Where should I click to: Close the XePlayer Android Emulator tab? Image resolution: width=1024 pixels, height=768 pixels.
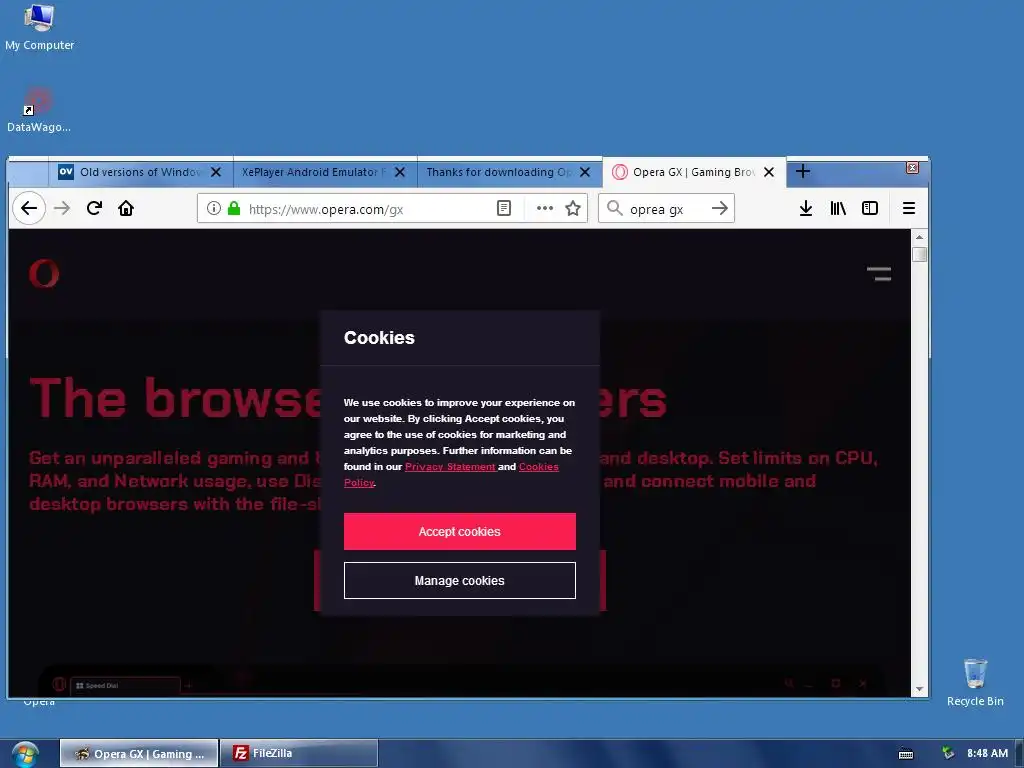tap(400, 172)
